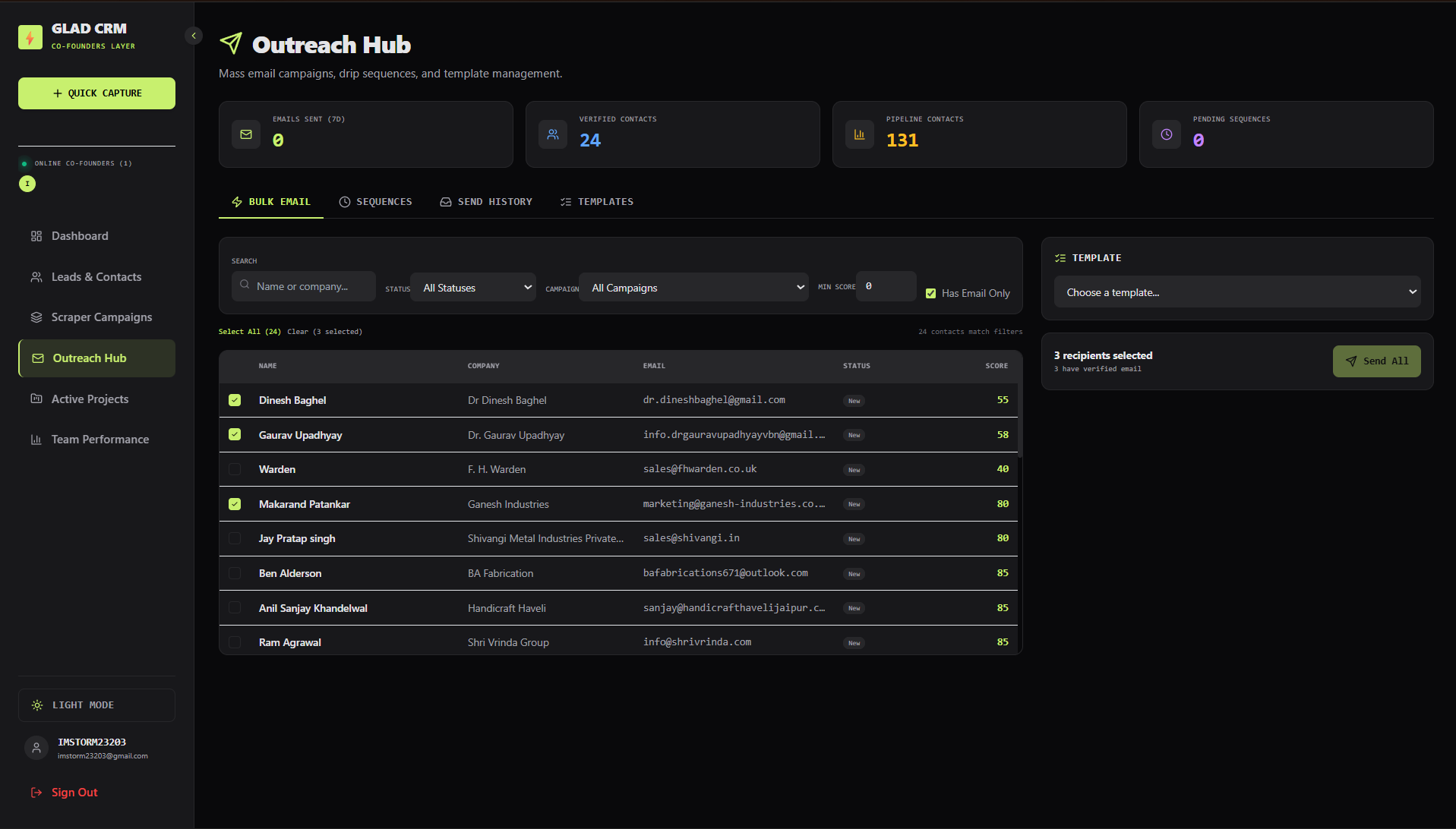Click the user profile avatar icon
The image size is (1456, 829).
pyautogui.click(x=36, y=748)
